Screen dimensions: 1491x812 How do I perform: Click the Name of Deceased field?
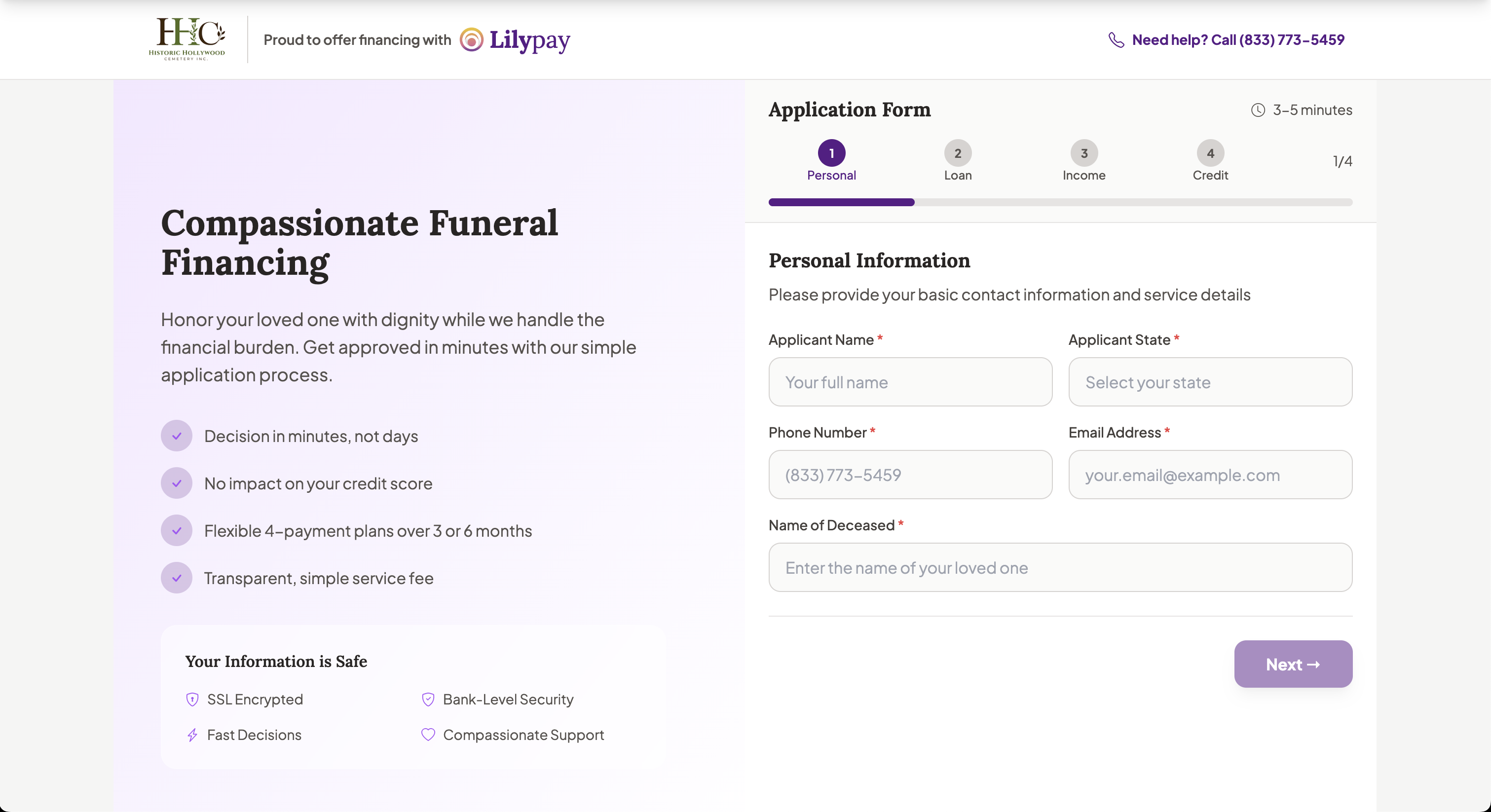click(x=1060, y=567)
